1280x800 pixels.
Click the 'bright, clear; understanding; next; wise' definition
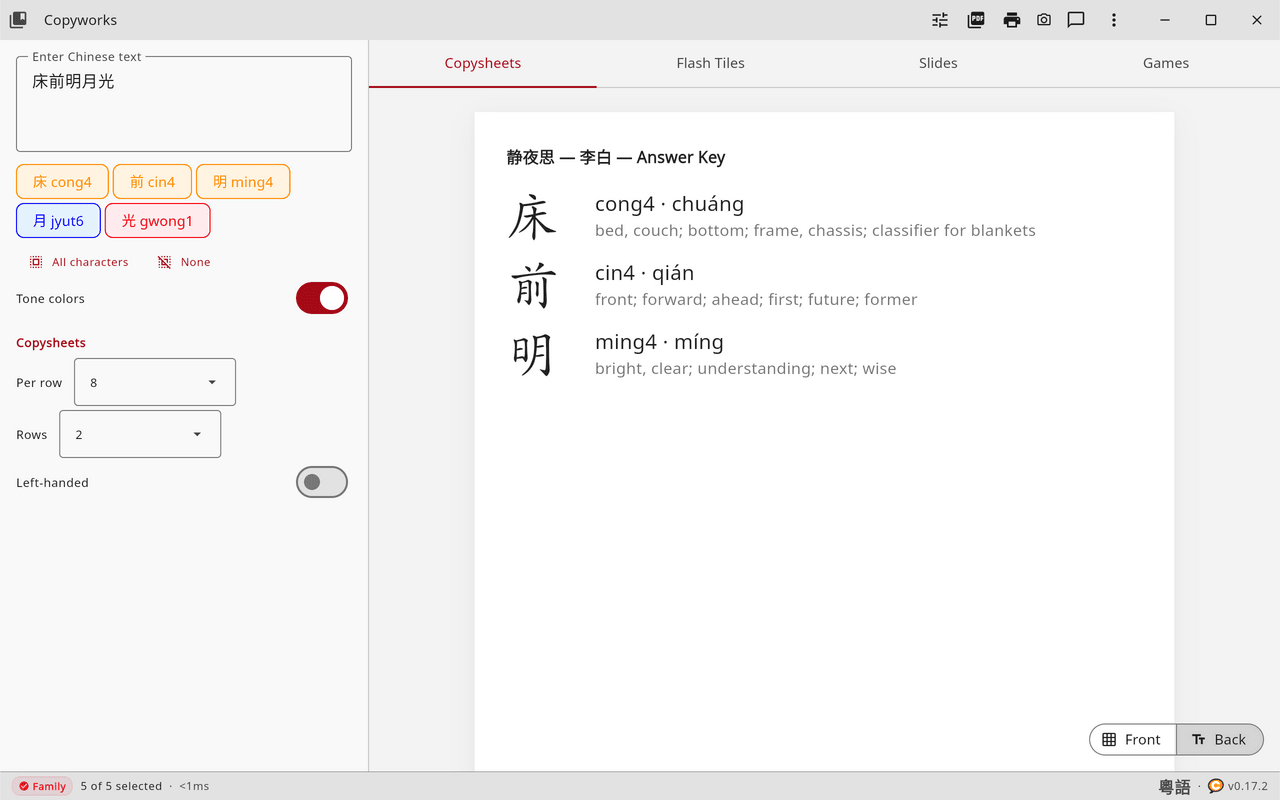click(x=745, y=369)
